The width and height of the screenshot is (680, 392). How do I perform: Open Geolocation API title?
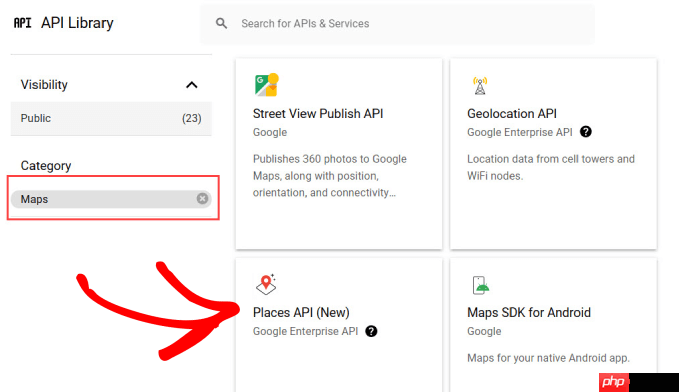pos(512,114)
